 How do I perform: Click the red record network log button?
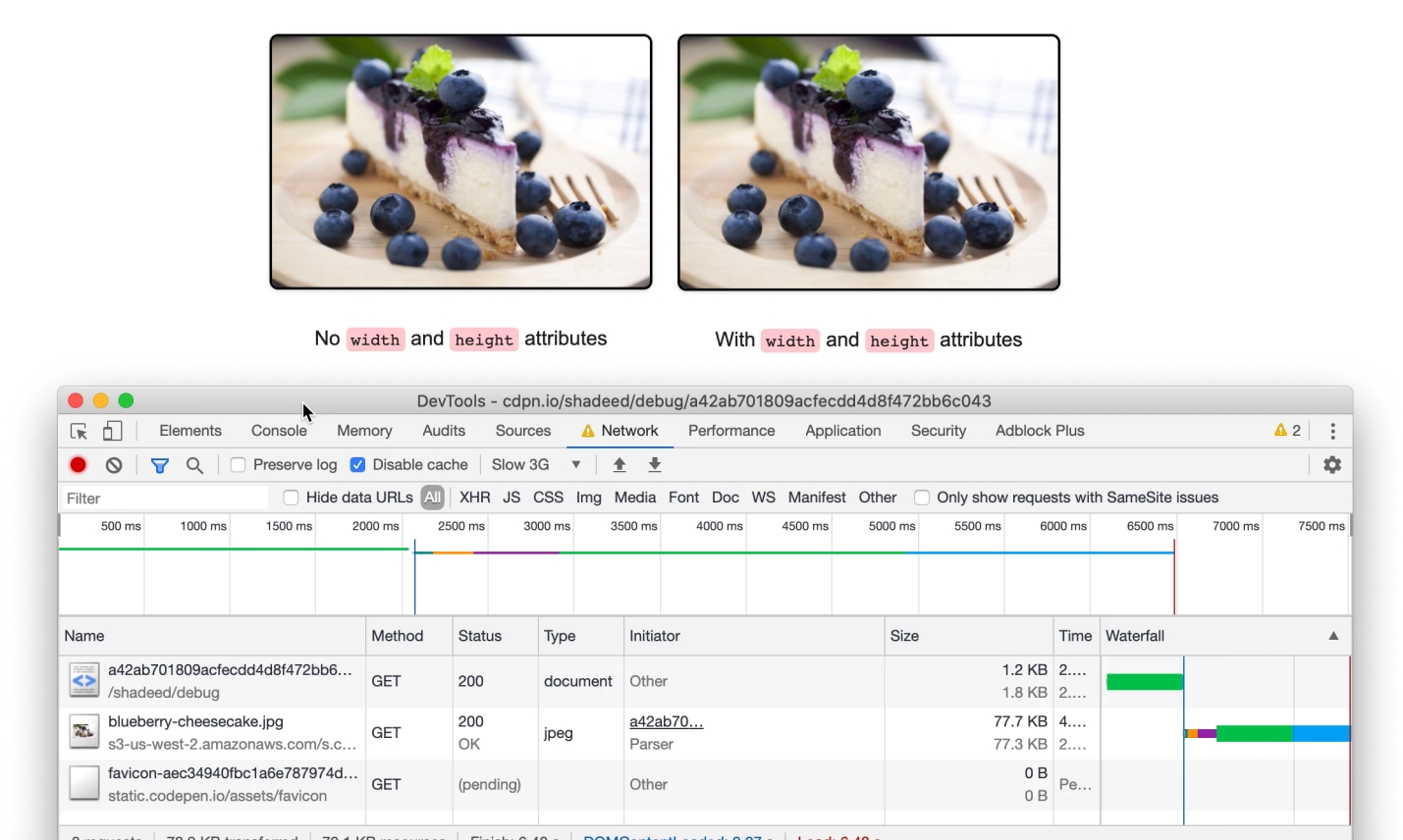[x=79, y=465]
